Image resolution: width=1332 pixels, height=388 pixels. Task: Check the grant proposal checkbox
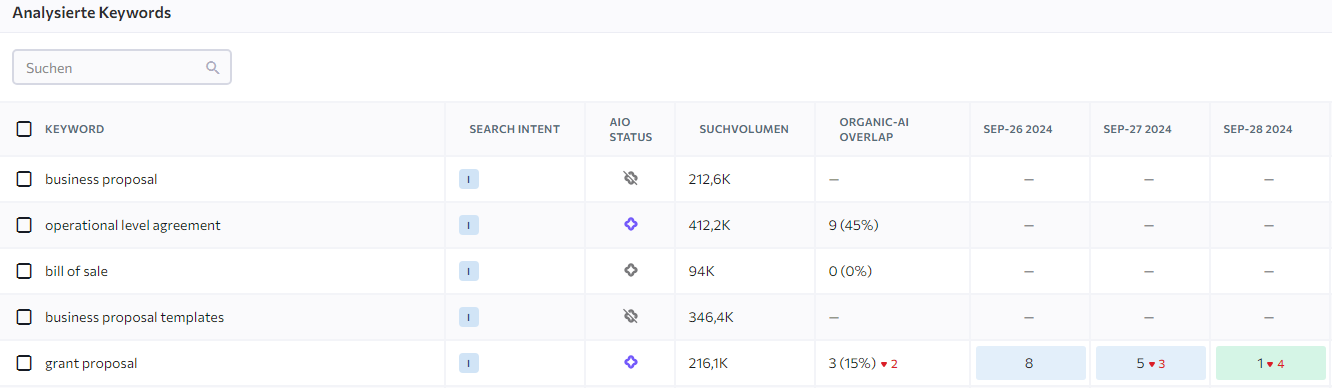(24, 363)
